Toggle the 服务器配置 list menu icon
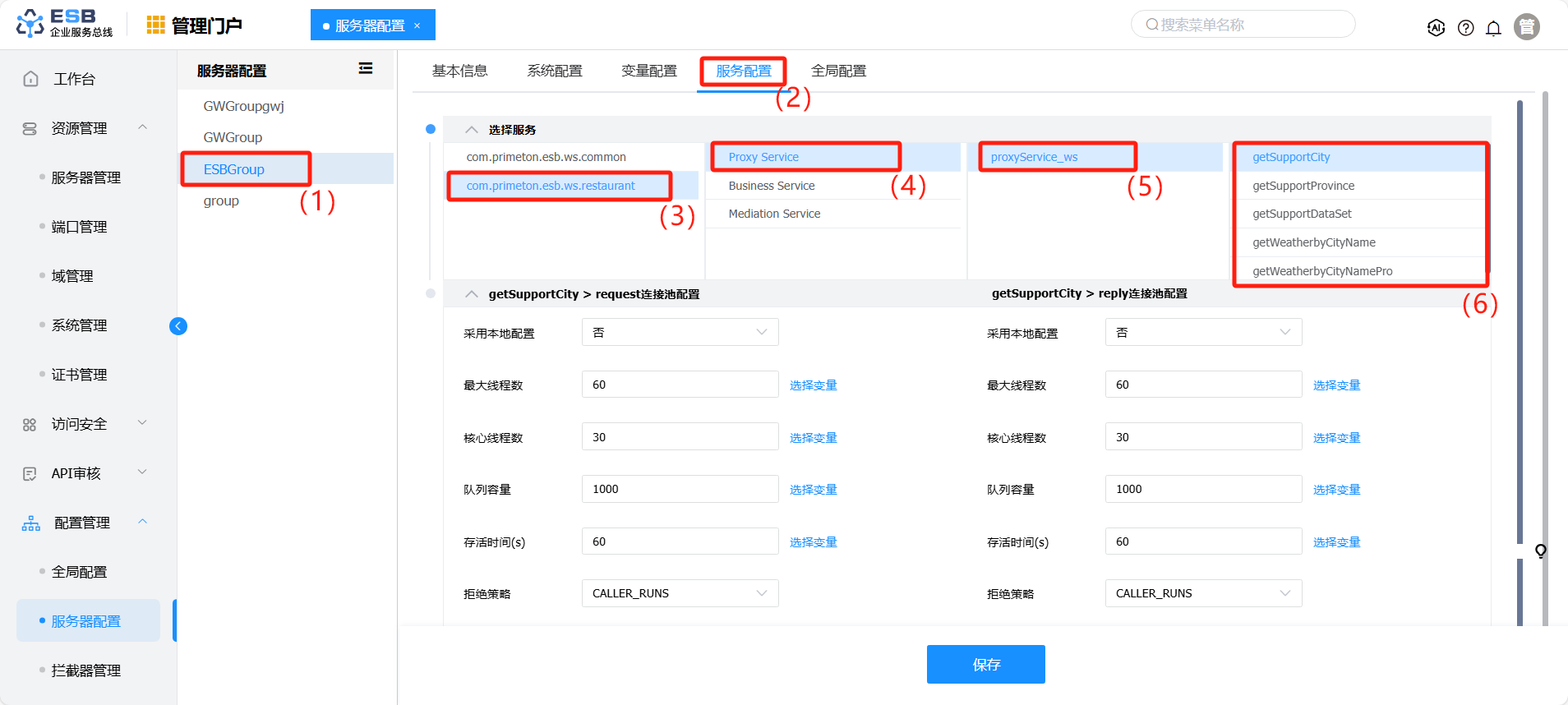 [366, 69]
